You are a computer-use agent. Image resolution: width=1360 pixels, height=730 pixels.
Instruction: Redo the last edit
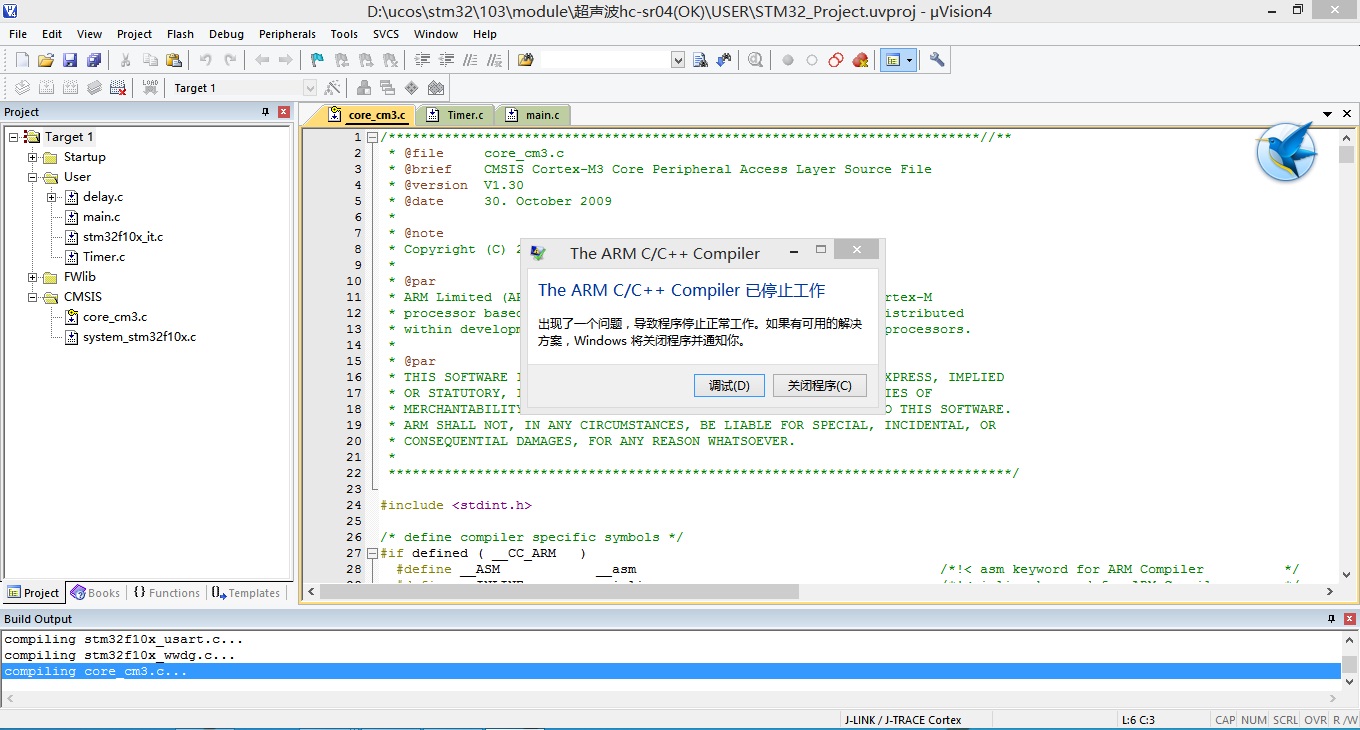pyautogui.click(x=230, y=60)
